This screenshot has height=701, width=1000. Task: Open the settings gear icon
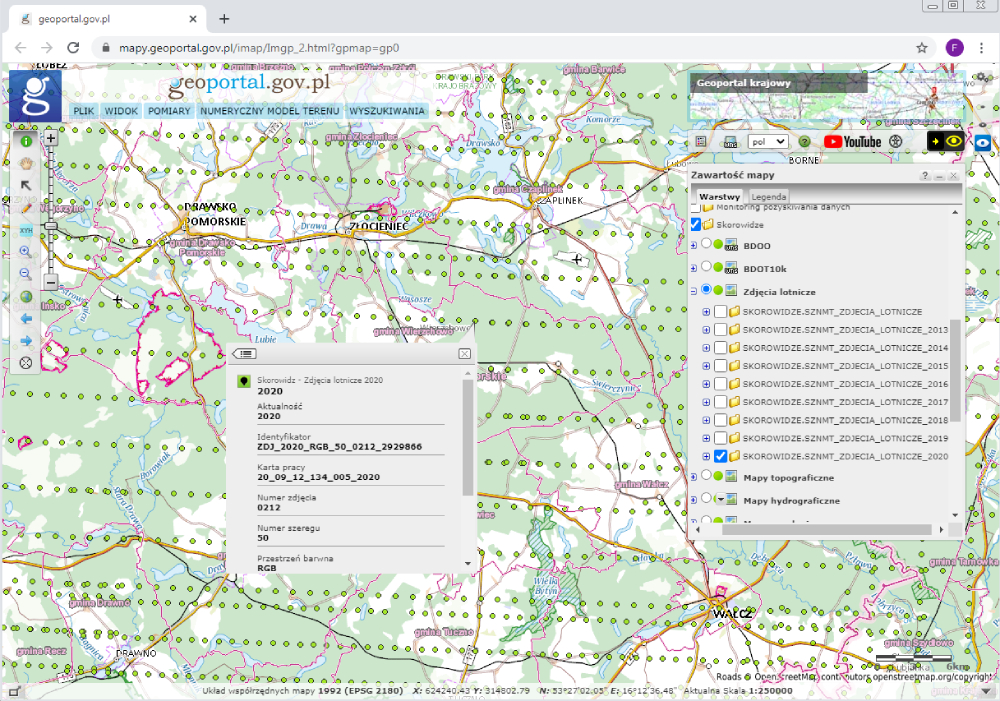coord(984,78)
